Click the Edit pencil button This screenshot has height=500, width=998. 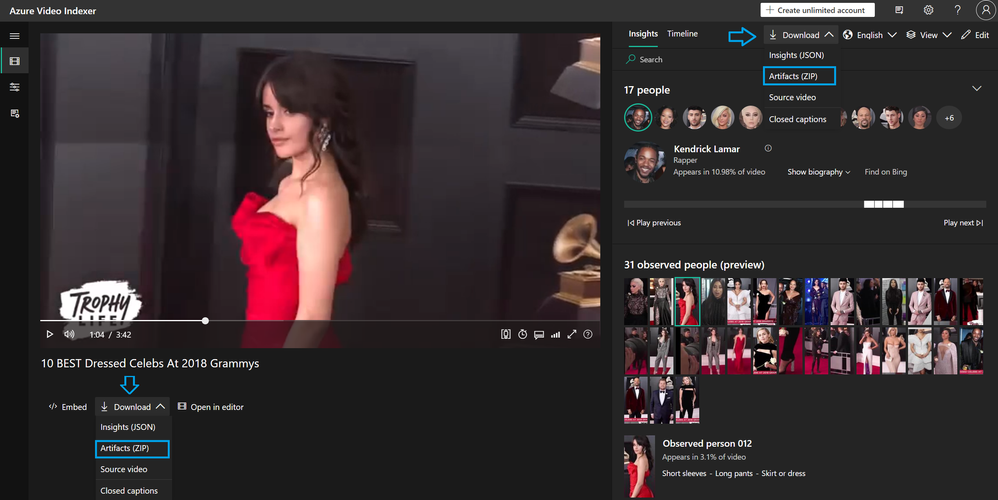(975, 35)
